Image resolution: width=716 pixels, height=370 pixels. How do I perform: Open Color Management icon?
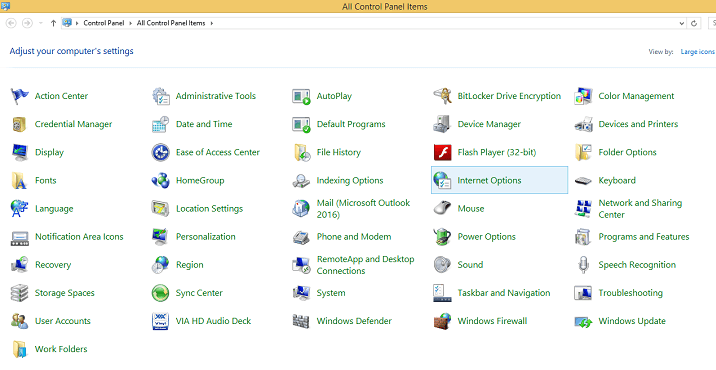pos(583,96)
